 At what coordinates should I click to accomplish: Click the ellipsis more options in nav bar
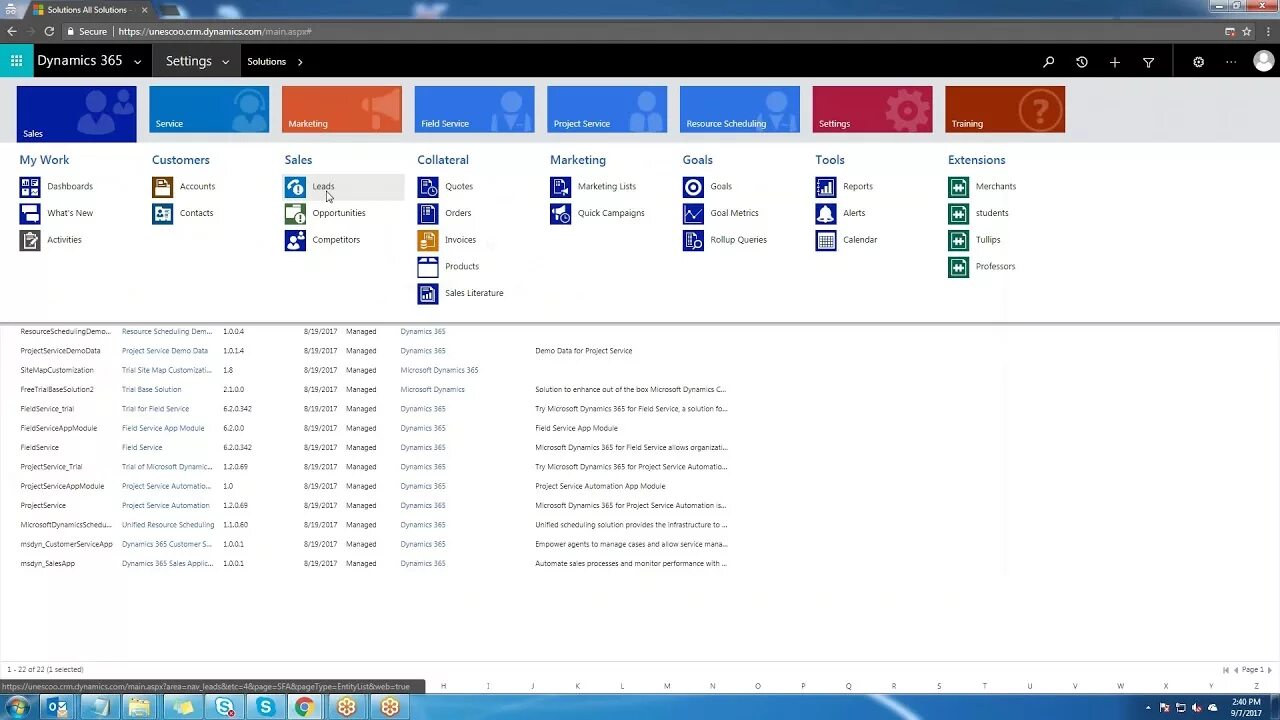pyautogui.click(x=1231, y=62)
